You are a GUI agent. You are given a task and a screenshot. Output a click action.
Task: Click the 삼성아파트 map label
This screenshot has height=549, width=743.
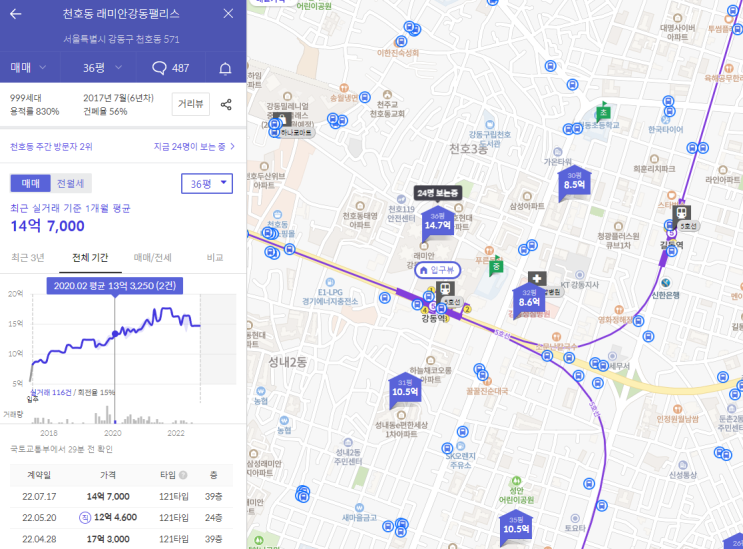[527, 206]
